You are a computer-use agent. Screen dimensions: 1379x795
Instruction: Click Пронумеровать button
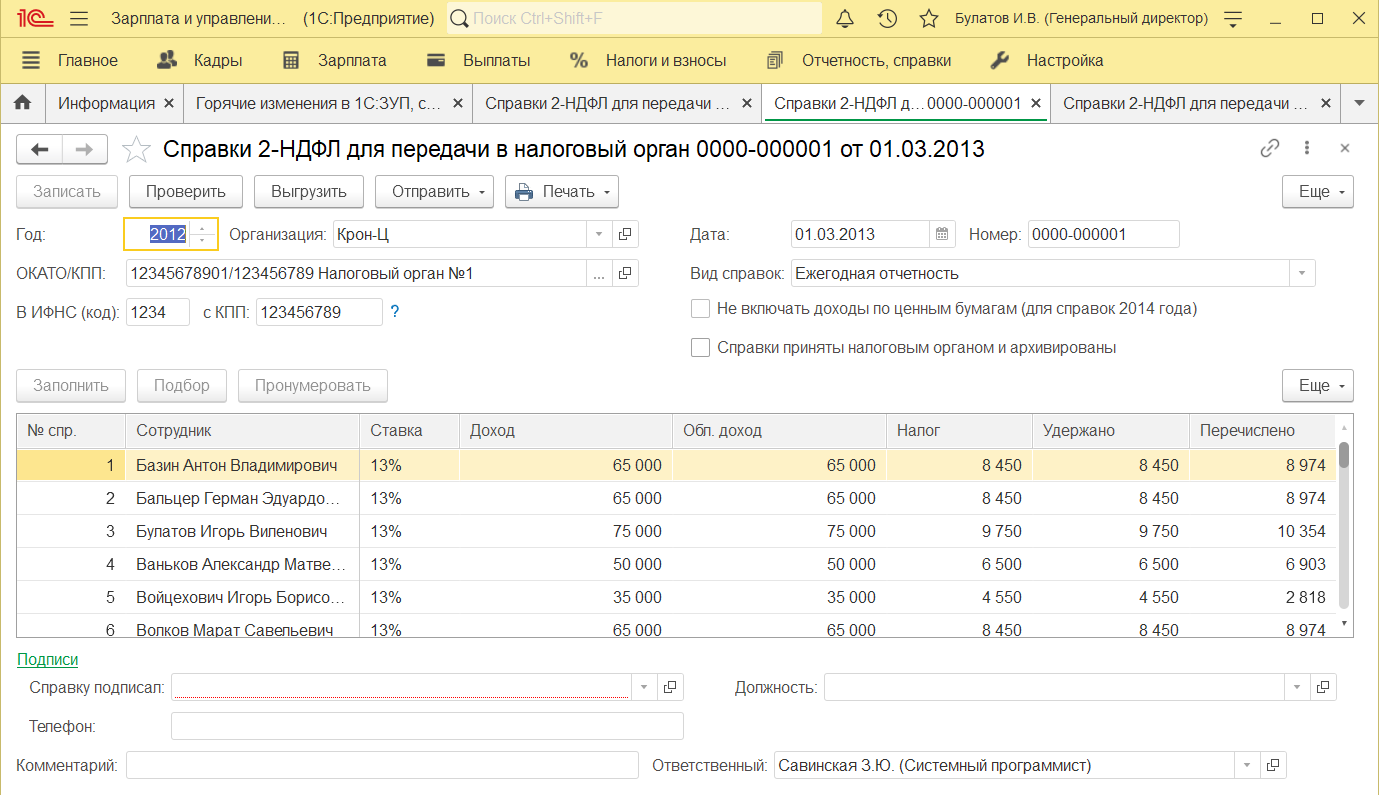coord(313,385)
